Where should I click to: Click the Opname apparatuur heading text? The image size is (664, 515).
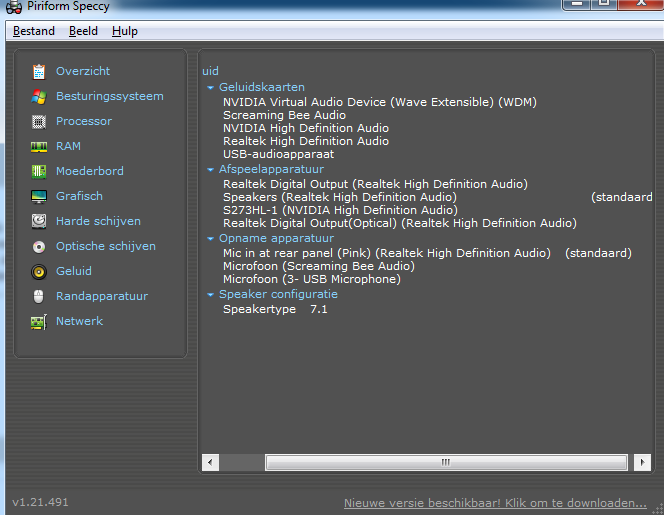click(277, 238)
